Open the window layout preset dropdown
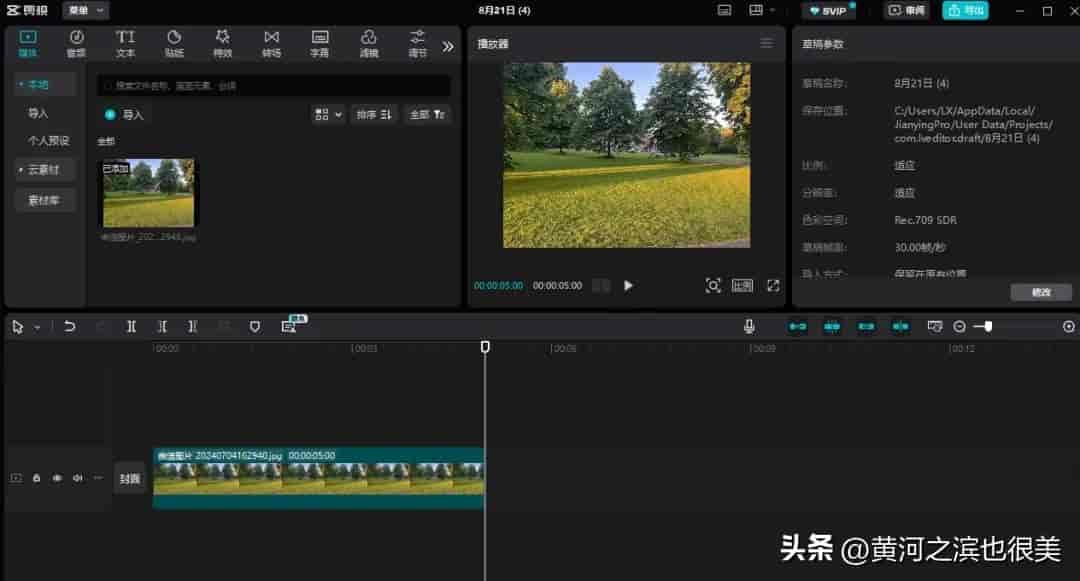This screenshot has width=1080, height=581. (762, 10)
